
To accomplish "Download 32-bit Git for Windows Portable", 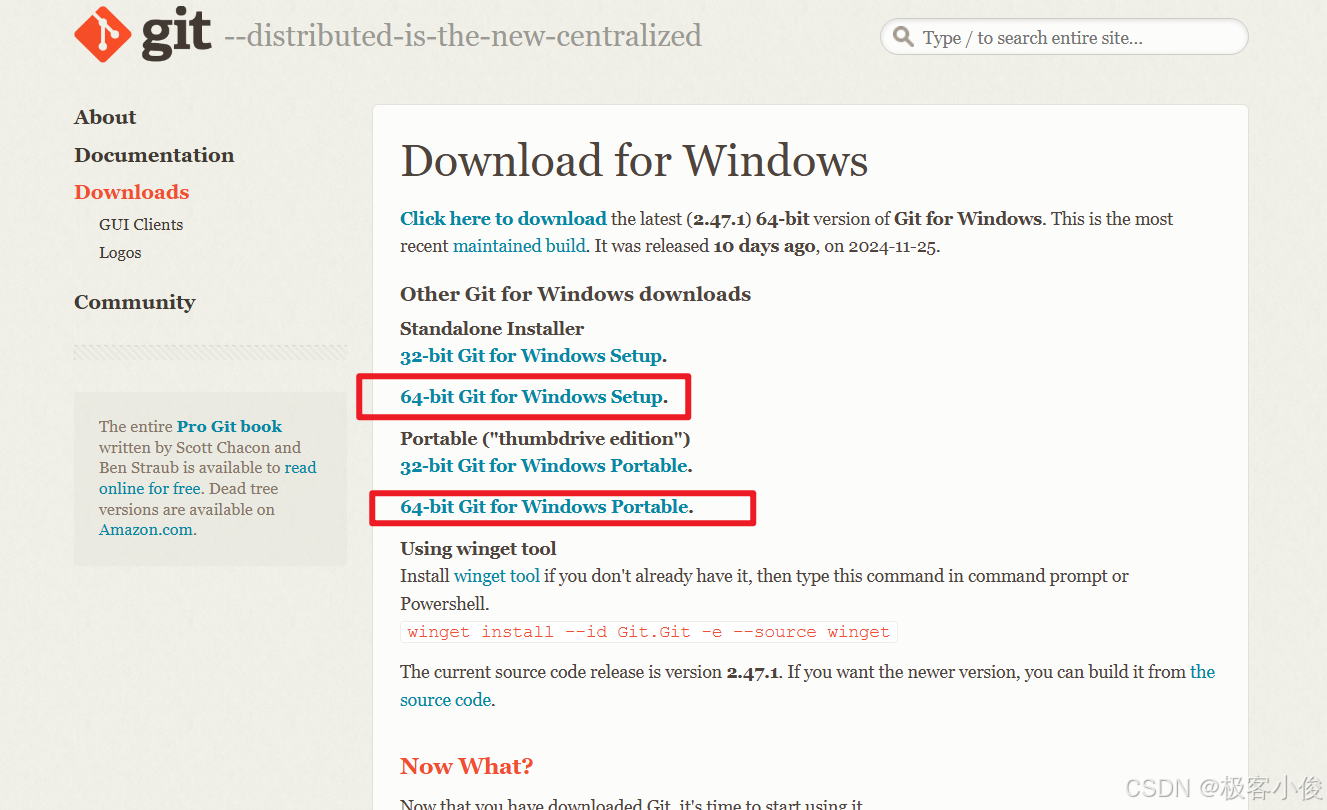I will 544,465.
